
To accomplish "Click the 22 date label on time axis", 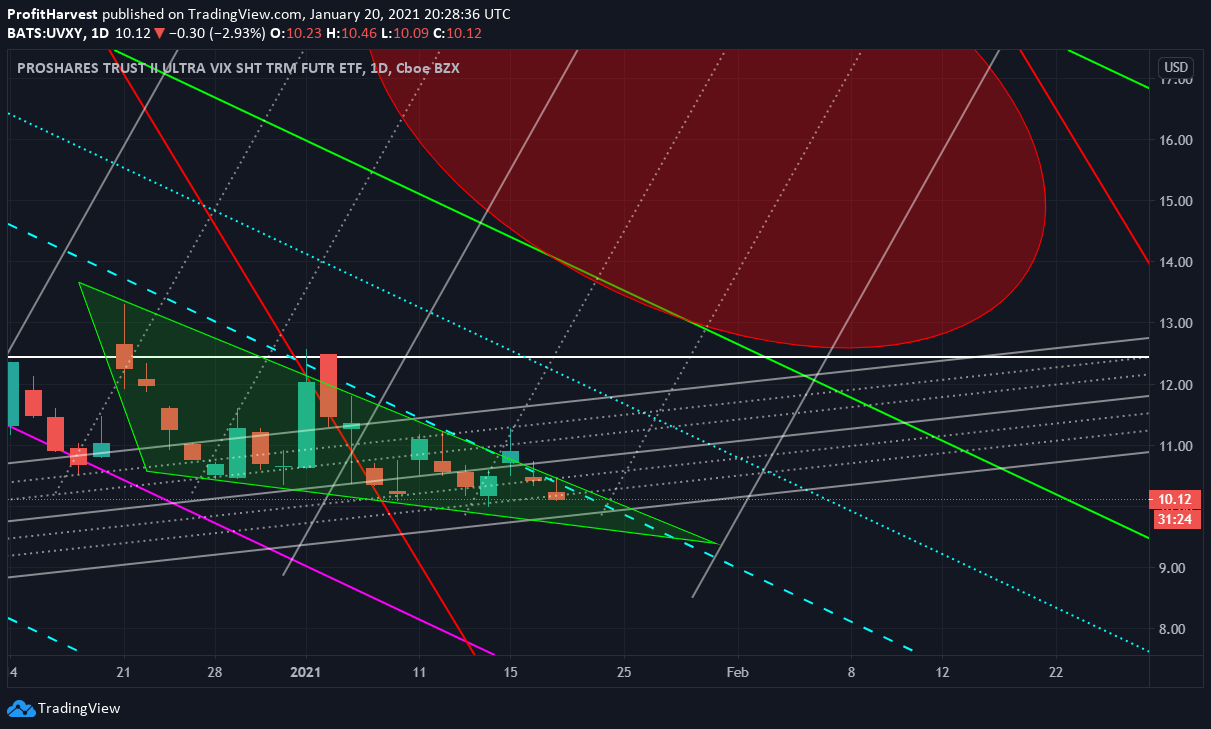I will point(1056,672).
